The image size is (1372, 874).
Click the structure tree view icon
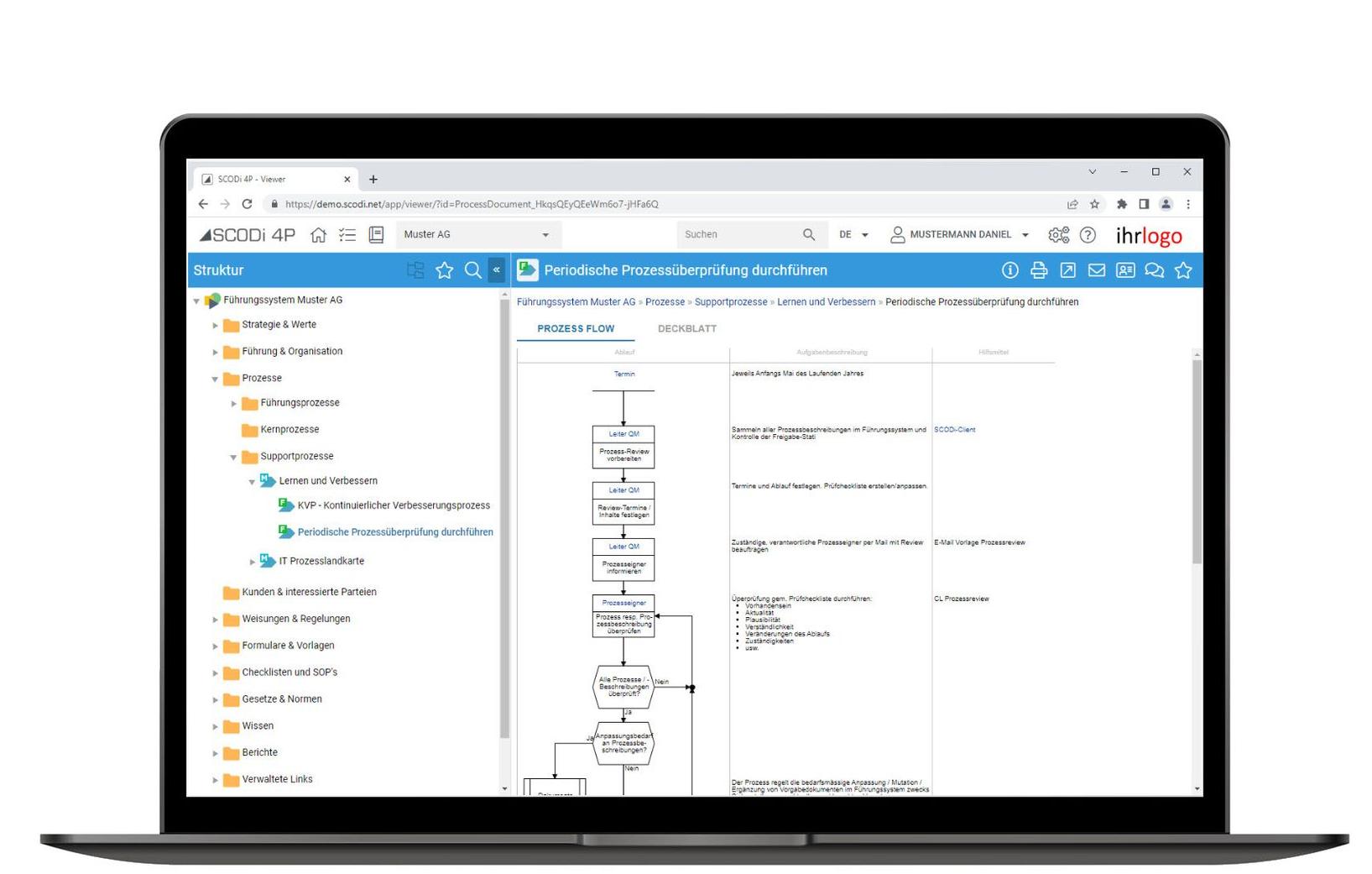click(415, 270)
